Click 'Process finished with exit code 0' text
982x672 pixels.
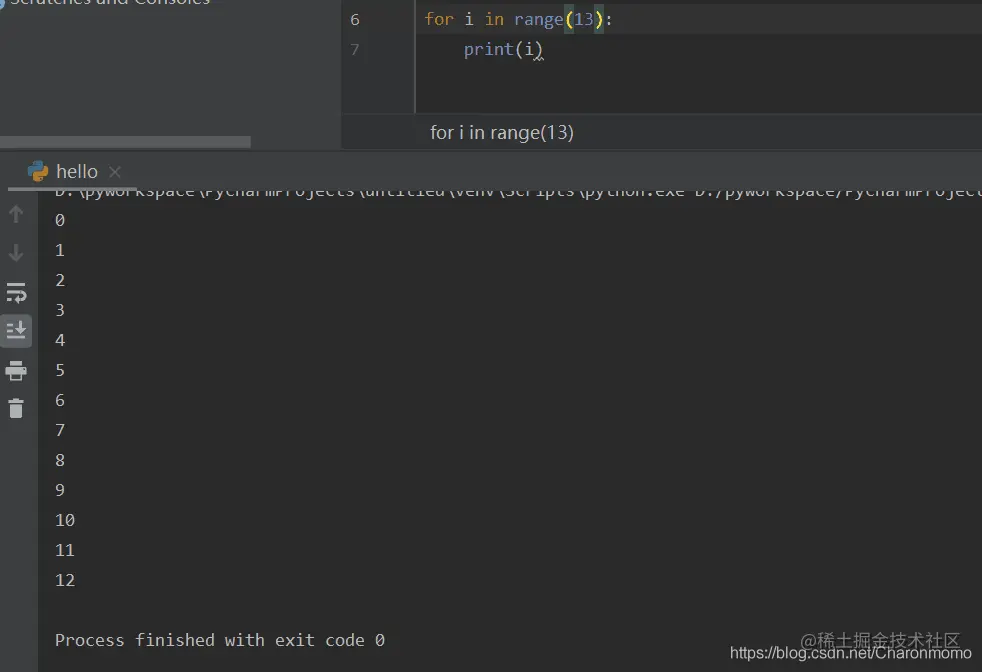(220, 640)
